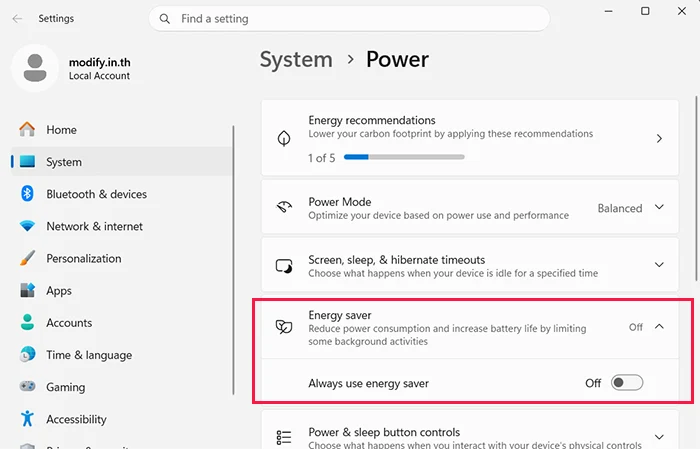Open Energy recommendations via arrow
The height and width of the screenshot is (449, 700).
[659, 138]
